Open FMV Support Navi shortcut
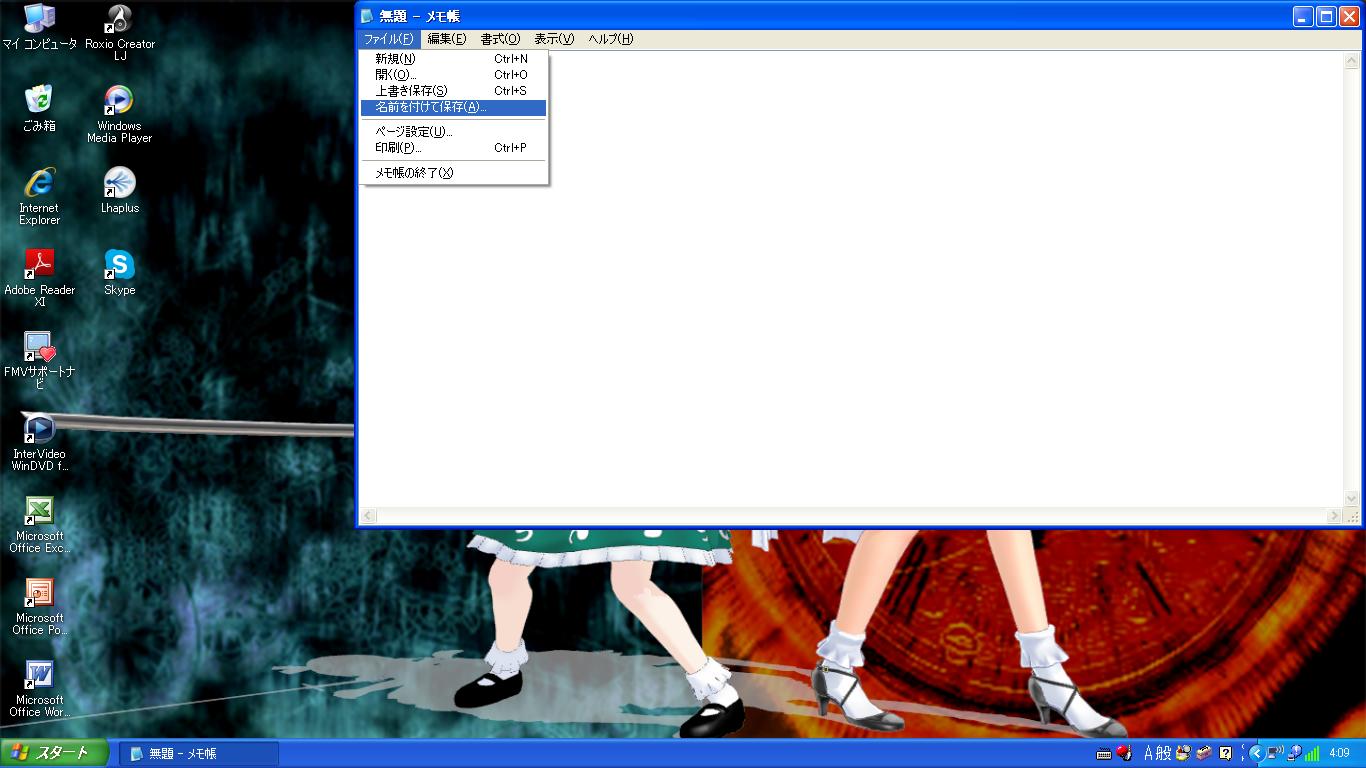Viewport: 1366px width, 768px height. 39,360
